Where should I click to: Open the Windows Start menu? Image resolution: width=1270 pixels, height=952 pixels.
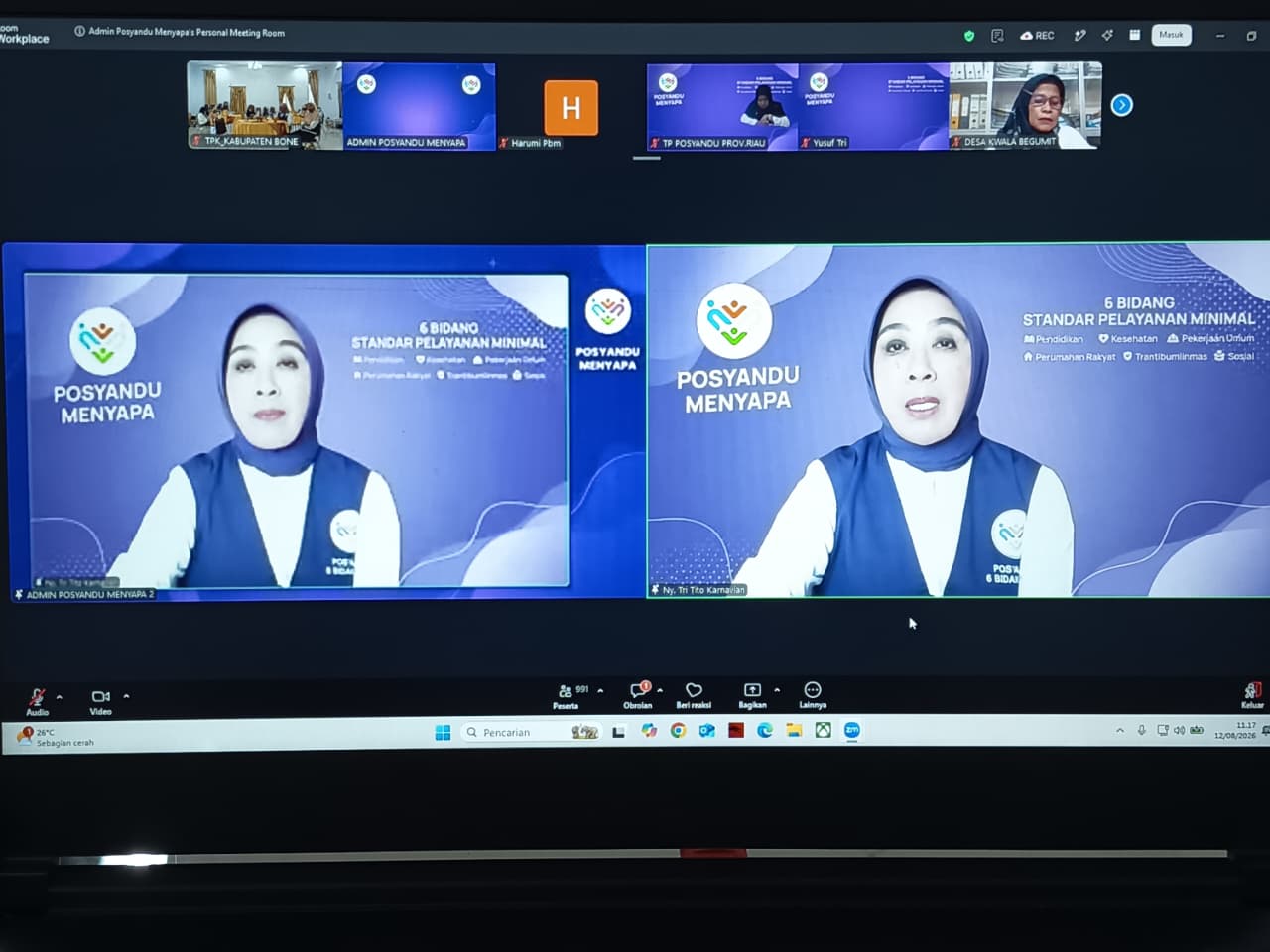pos(443,732)
